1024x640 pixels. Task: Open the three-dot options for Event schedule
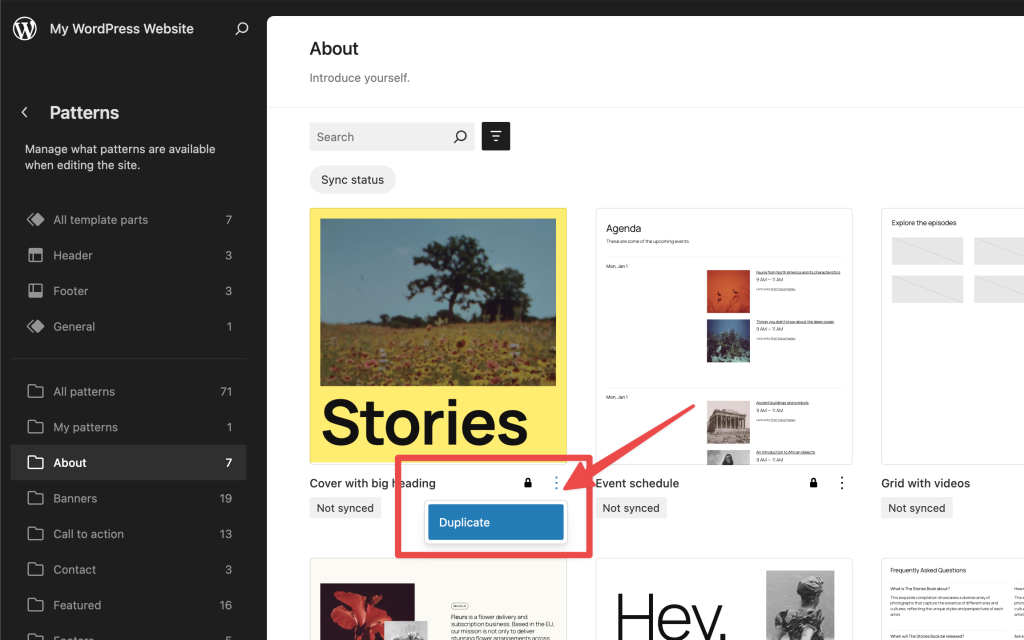click(841, 482)
